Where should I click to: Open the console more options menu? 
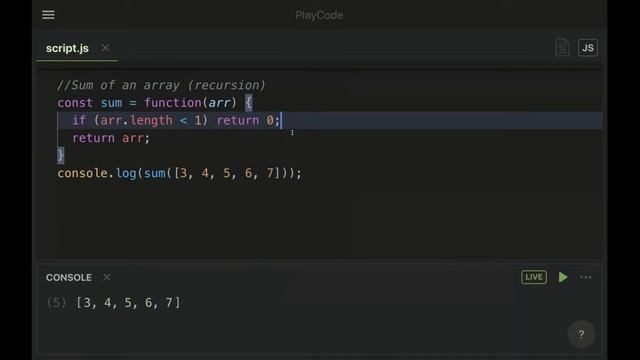point(586,277)
